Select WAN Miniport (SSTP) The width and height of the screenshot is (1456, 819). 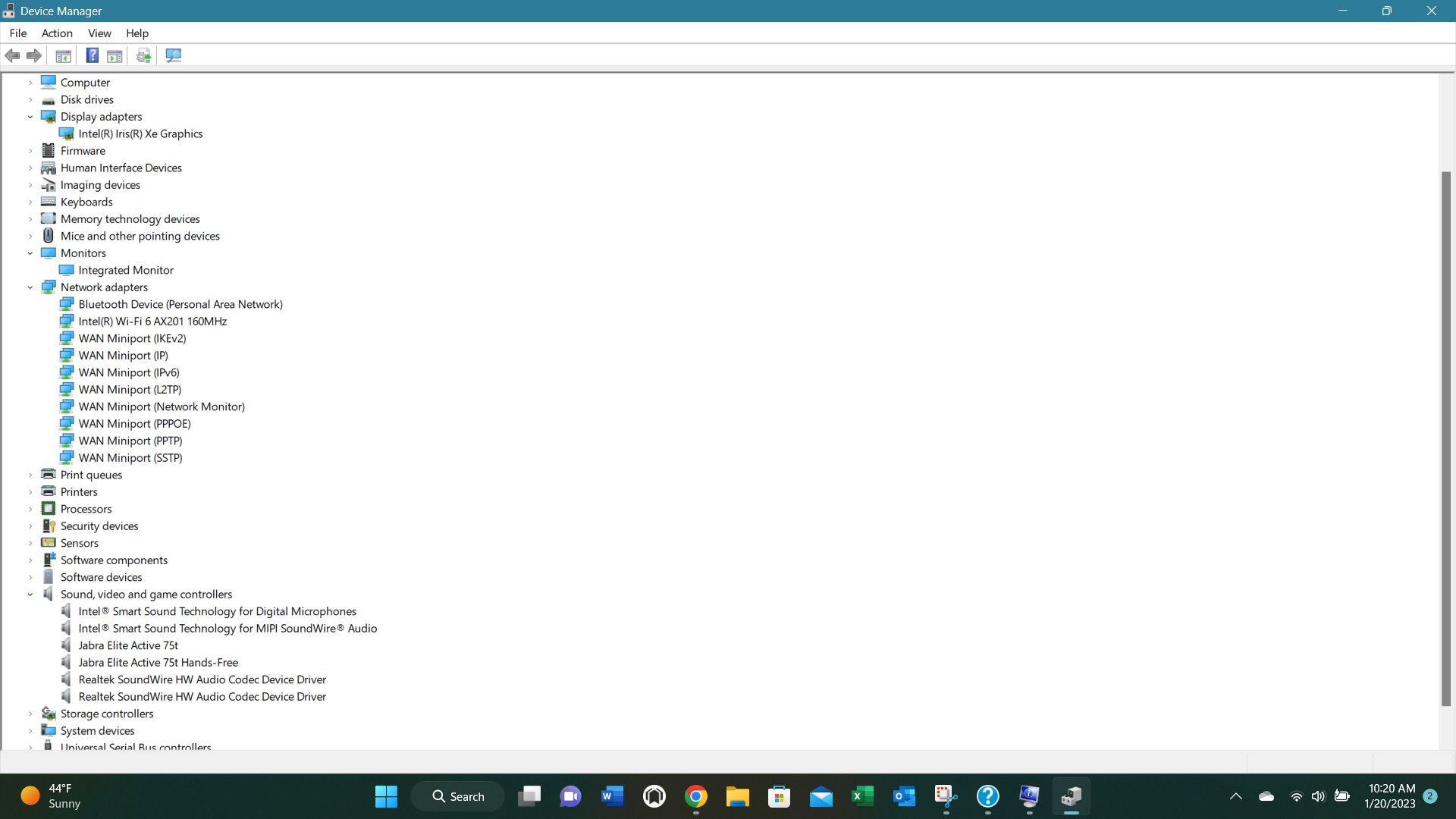[x=130, y=458]
